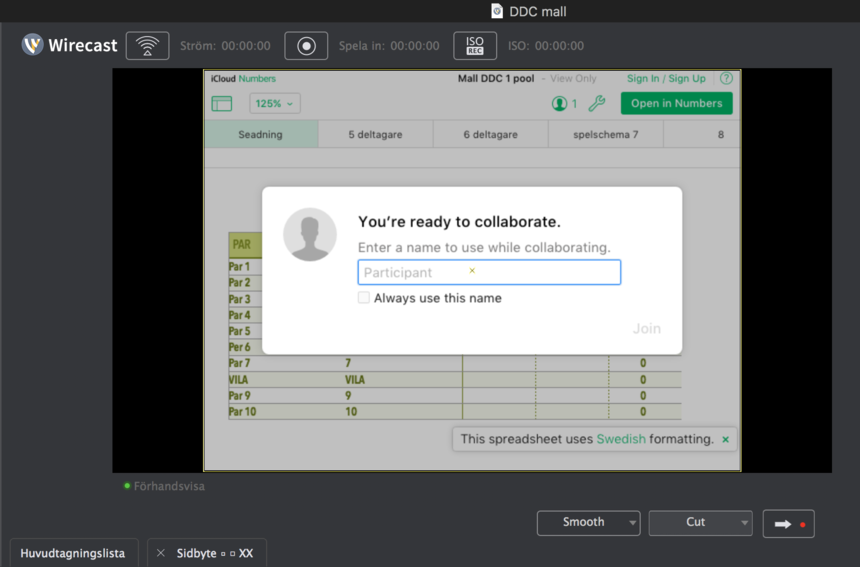Open the wrench tools icon
Screen dimensions: 860x567
point(597,103)
